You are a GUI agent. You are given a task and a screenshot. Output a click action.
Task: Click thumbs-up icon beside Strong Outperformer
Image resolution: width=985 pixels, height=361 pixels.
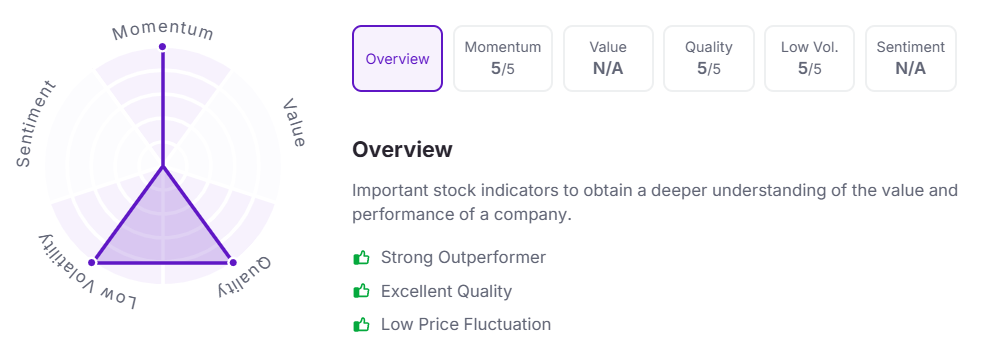point(361,257)
